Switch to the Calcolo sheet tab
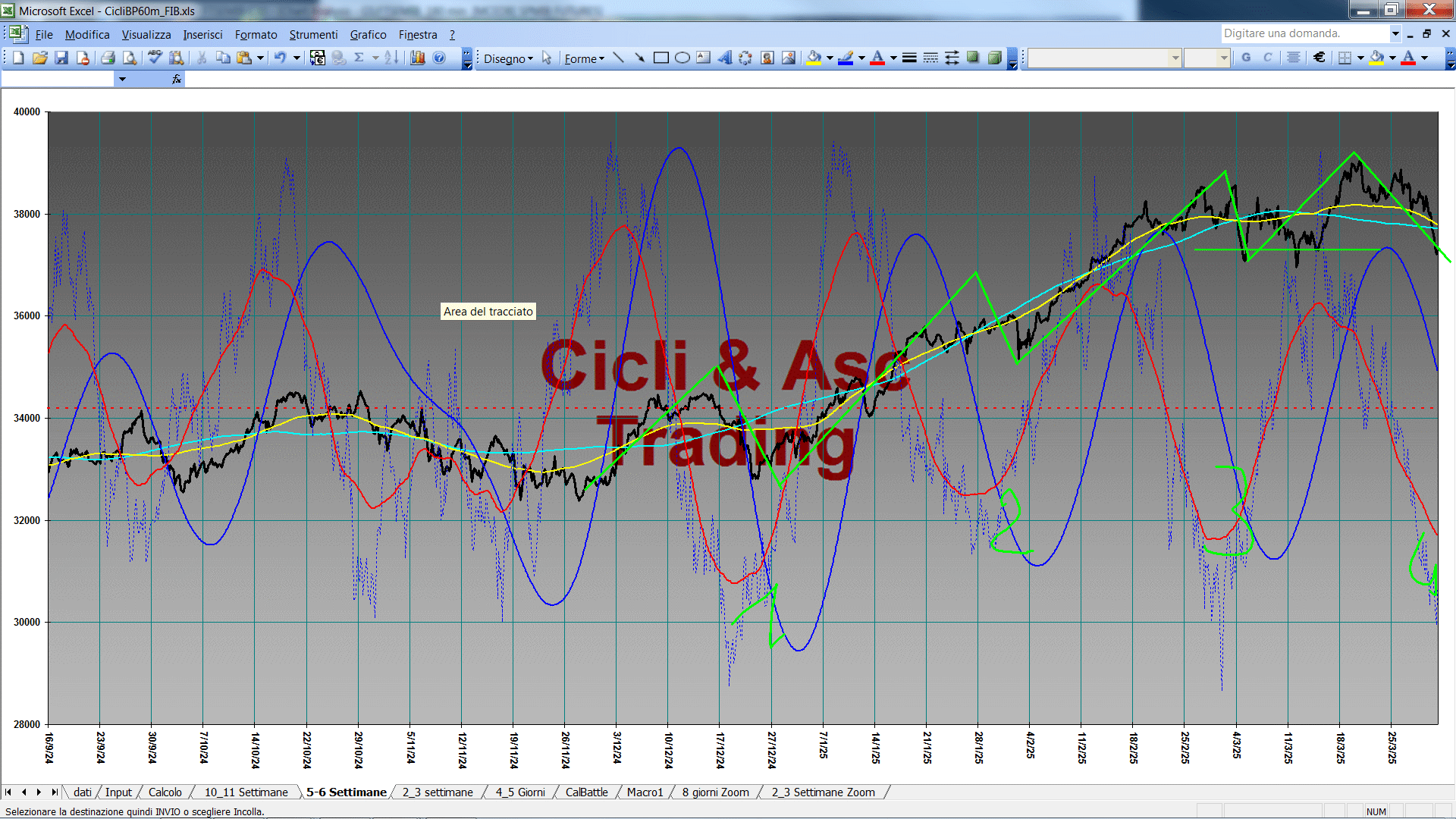This screenshot has height=819, width=1456. click(165, 792)
